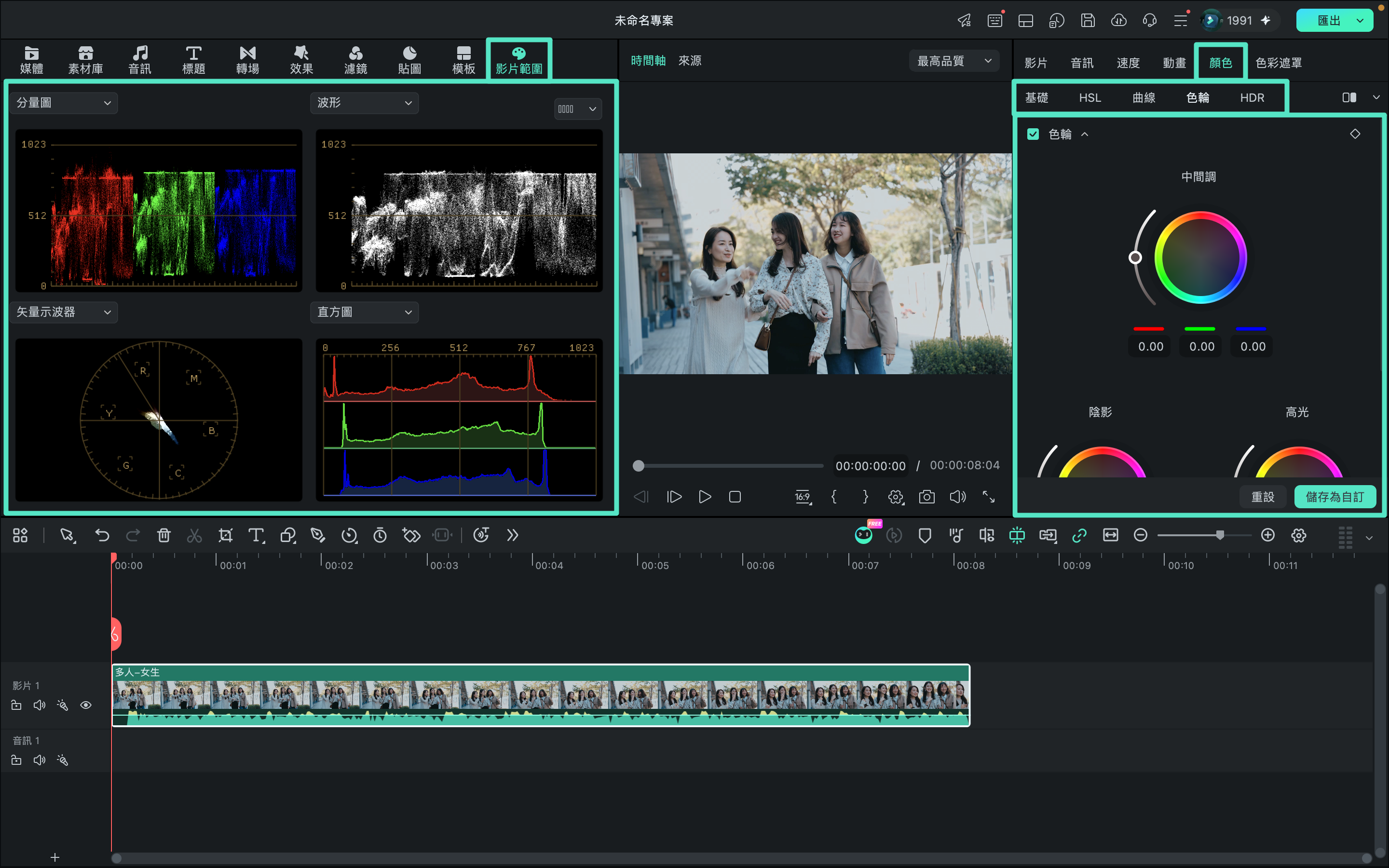Image resolution: width=1389 pixels, height=868 pixels.
Task: Hide the 影片 1 track with the eye icon
Action: 86,705
